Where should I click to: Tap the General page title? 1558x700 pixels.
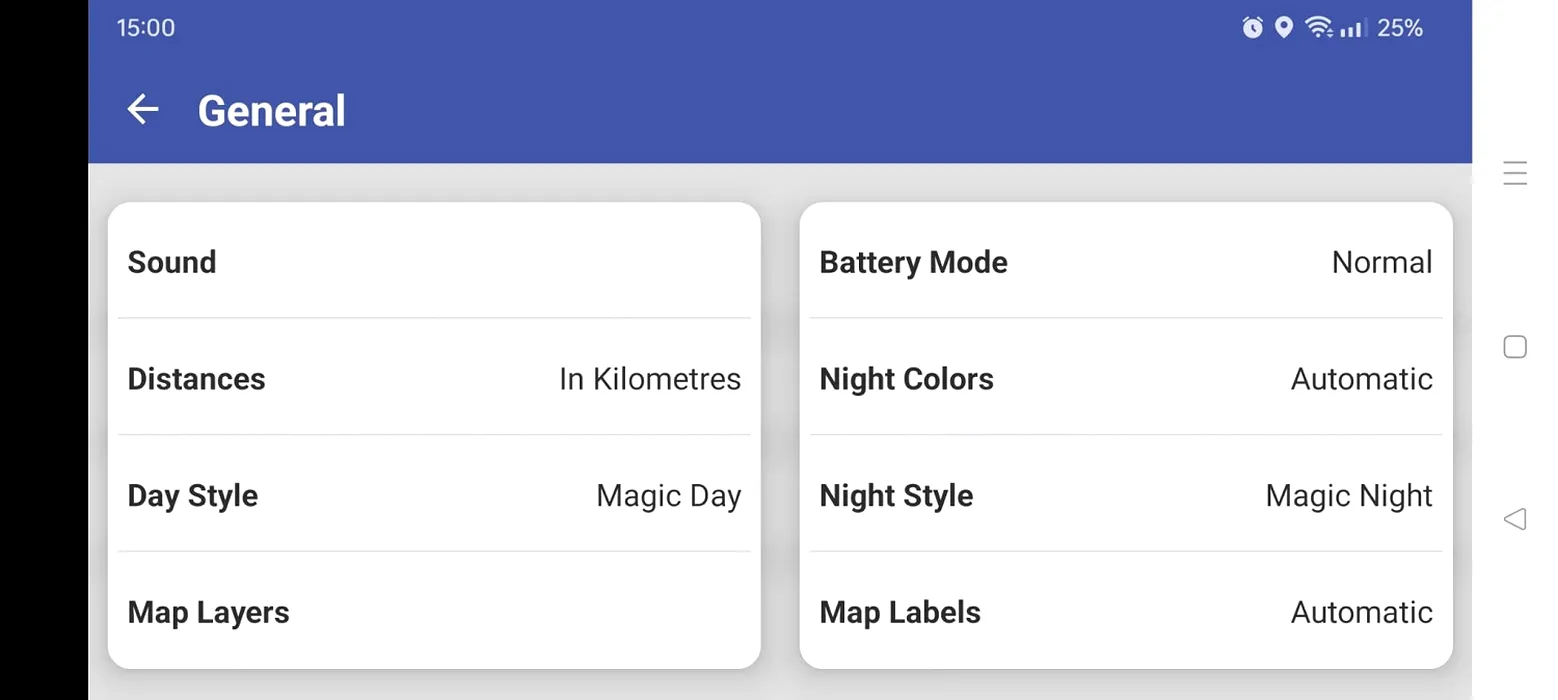tap(272, 110)
